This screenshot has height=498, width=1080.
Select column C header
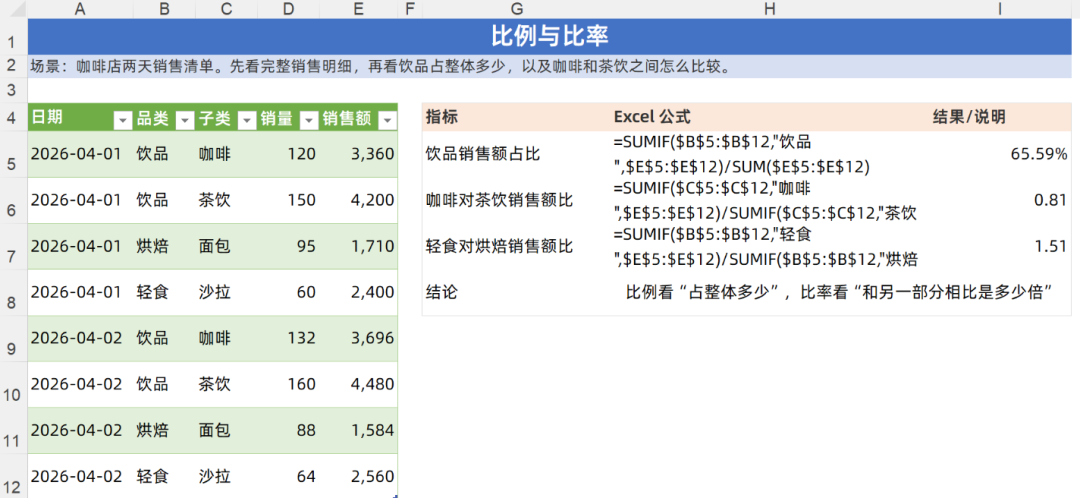(226, 9)
